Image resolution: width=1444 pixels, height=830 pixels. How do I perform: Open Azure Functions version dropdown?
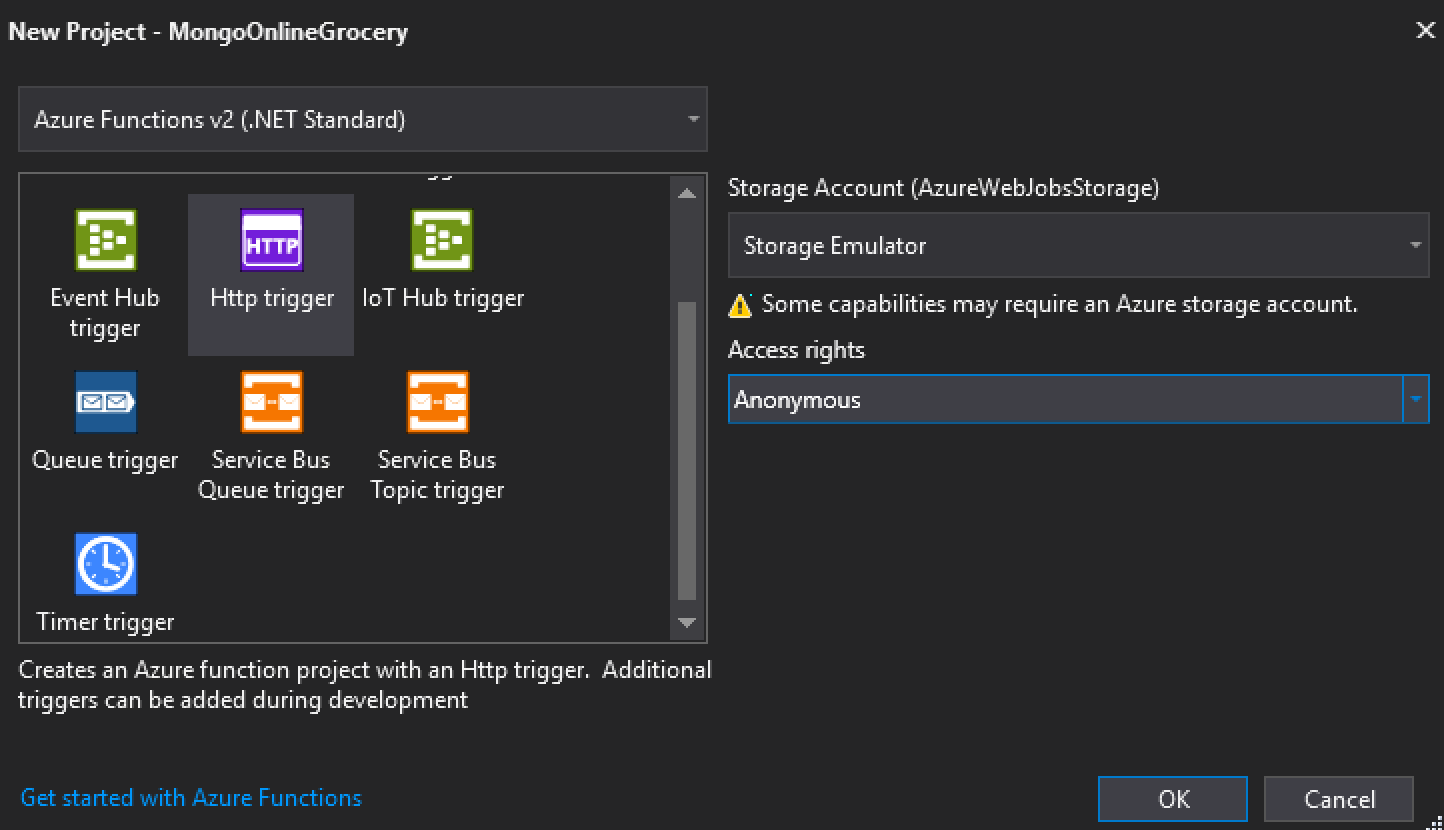pos(363,120)
